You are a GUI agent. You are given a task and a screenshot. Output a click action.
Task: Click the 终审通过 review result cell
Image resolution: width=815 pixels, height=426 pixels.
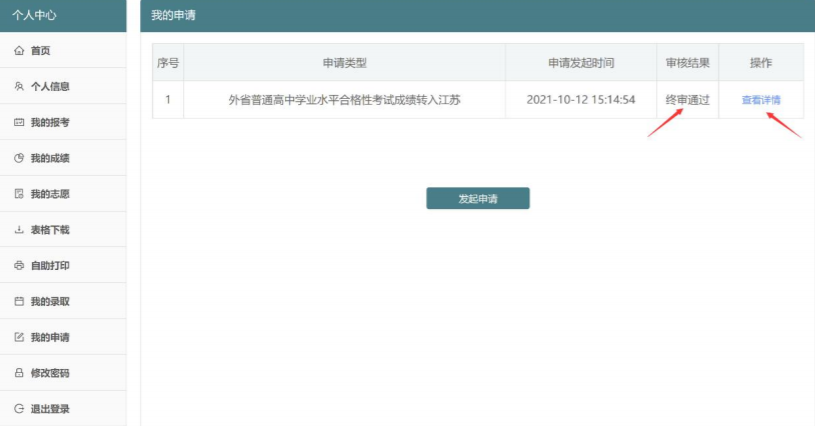point(687,100)
